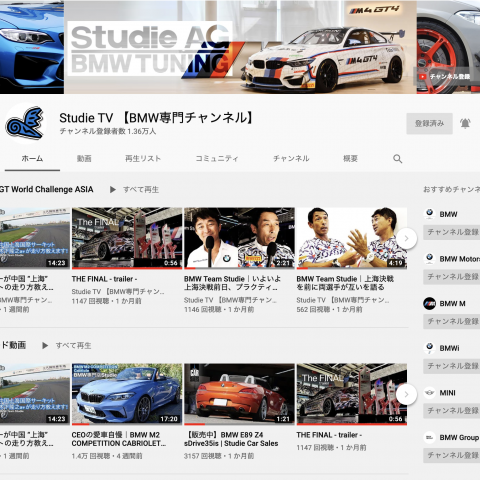The width and height of the screenshot is (480, 480).
Task: Click the 0:56 duration badge on first-row FINAL trailer
Action: pos(171,263)
